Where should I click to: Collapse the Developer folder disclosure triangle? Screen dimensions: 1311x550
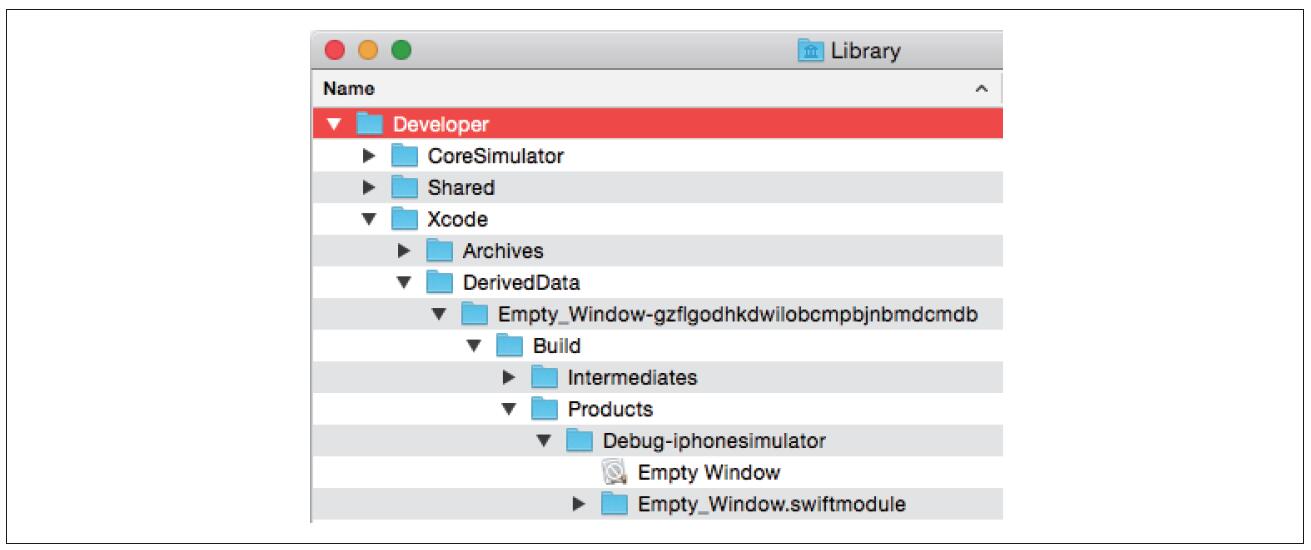[334, 124]
